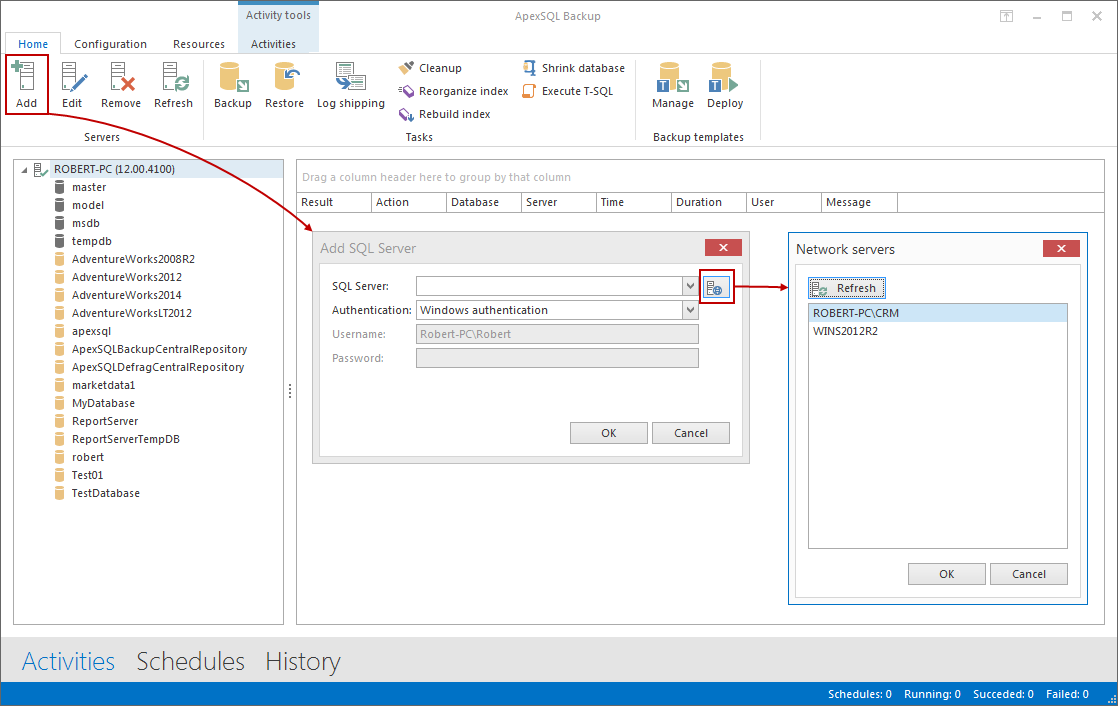Select ApexSQLBackupCentralRepository database
The image size is (1118, 706).
click(x=160, y=349)
